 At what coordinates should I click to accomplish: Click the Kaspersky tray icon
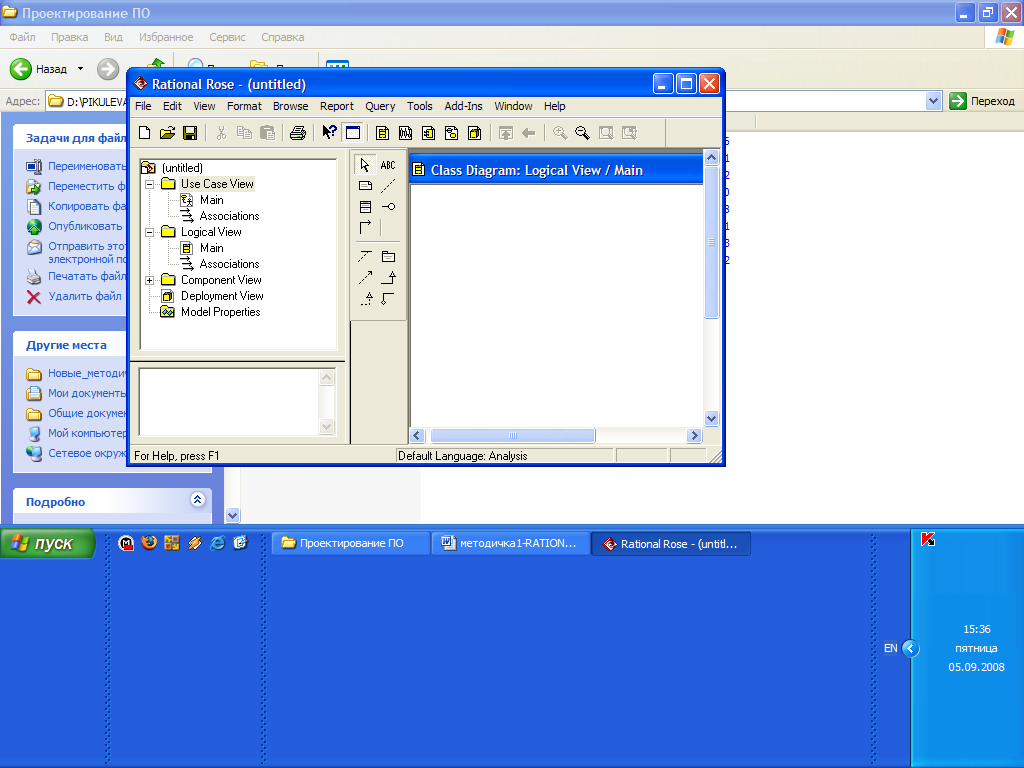click(x=927, y=539)
